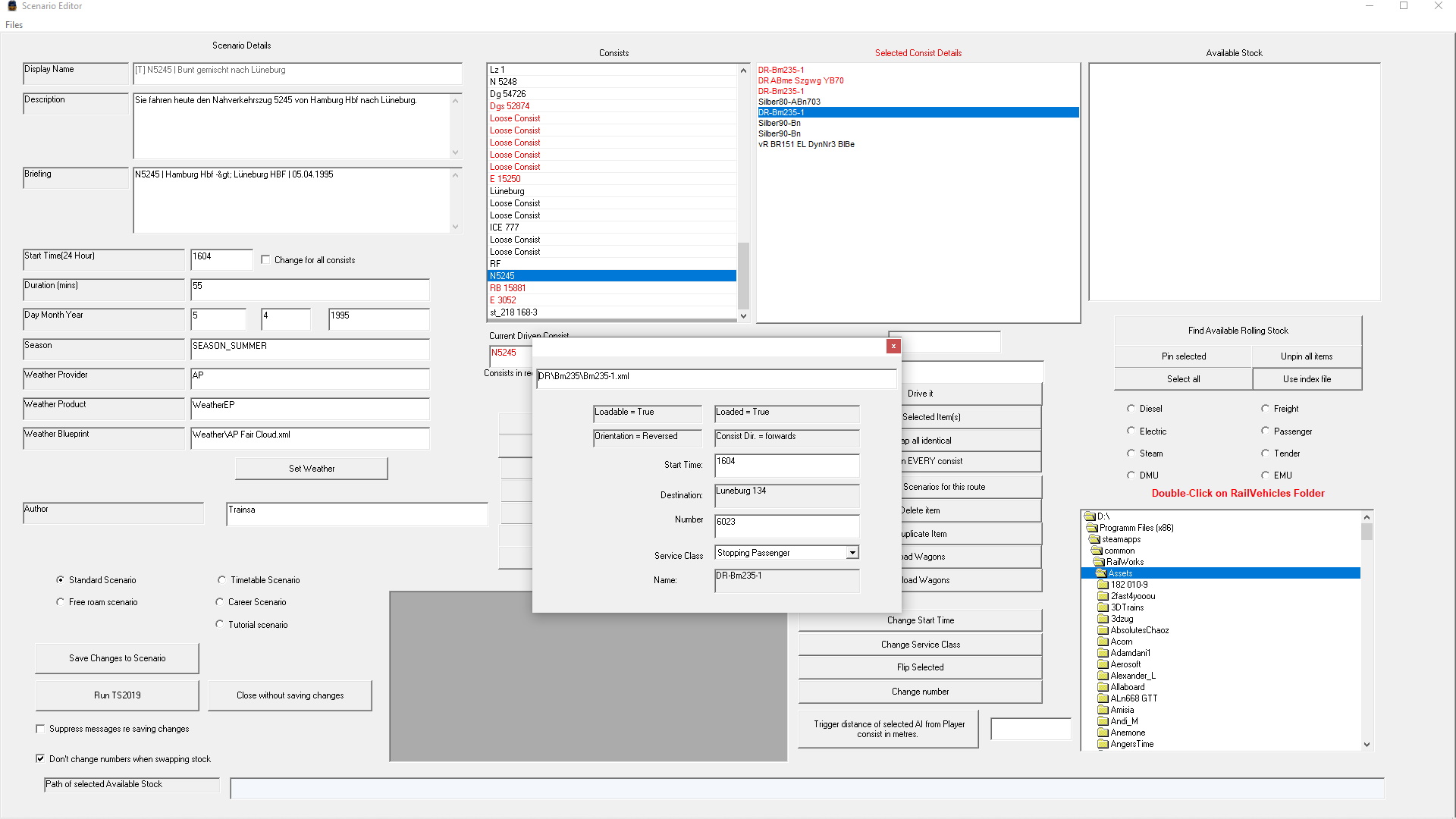Click Save Changes to Scenario button

click(117, 658)
